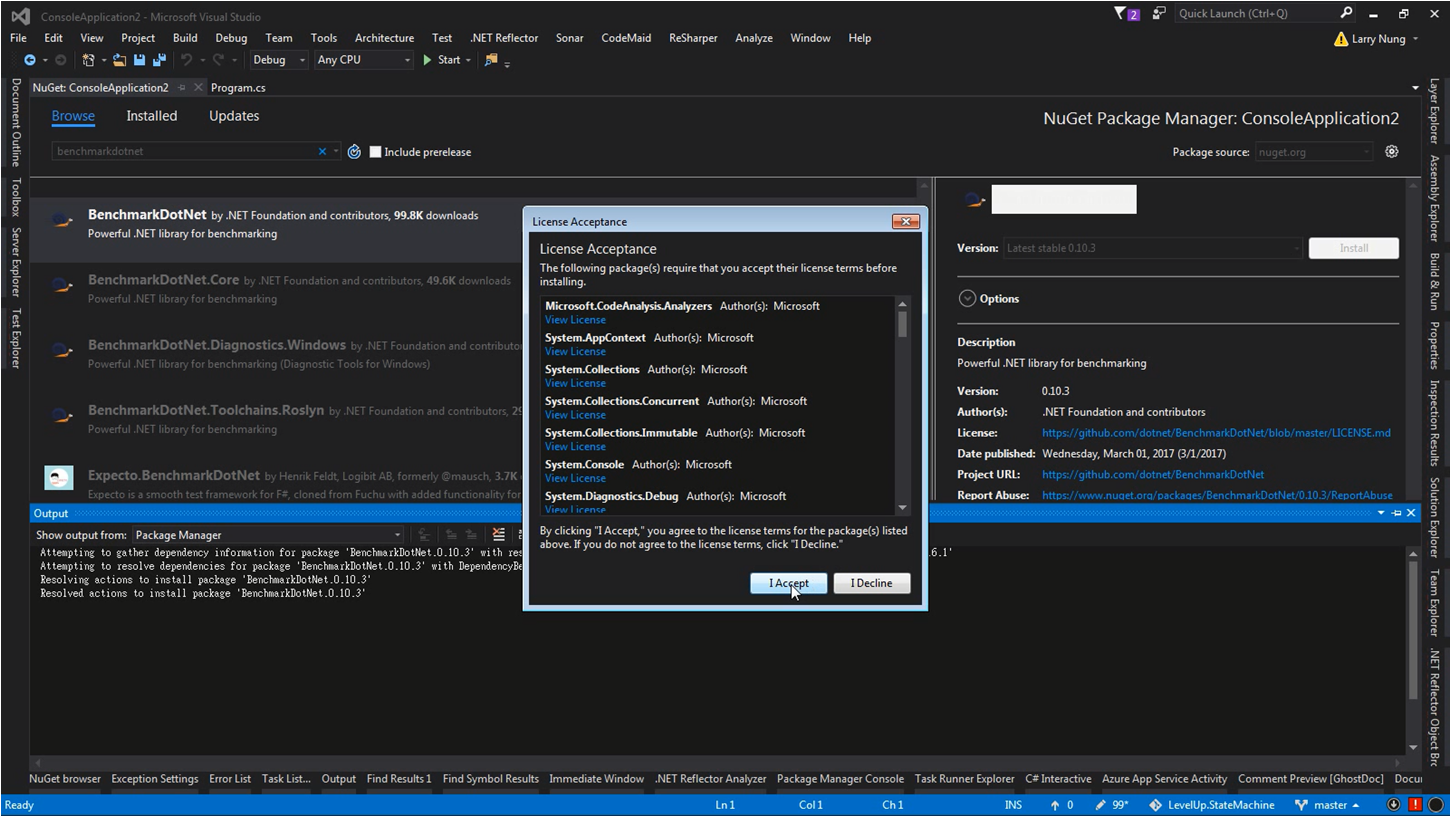Switch to the Installed tab
The image size is (1451, 817).
click(152, 116)
